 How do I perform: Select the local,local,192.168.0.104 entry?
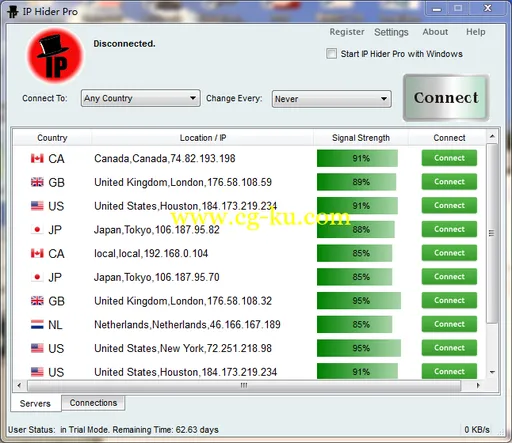(151, 254)
